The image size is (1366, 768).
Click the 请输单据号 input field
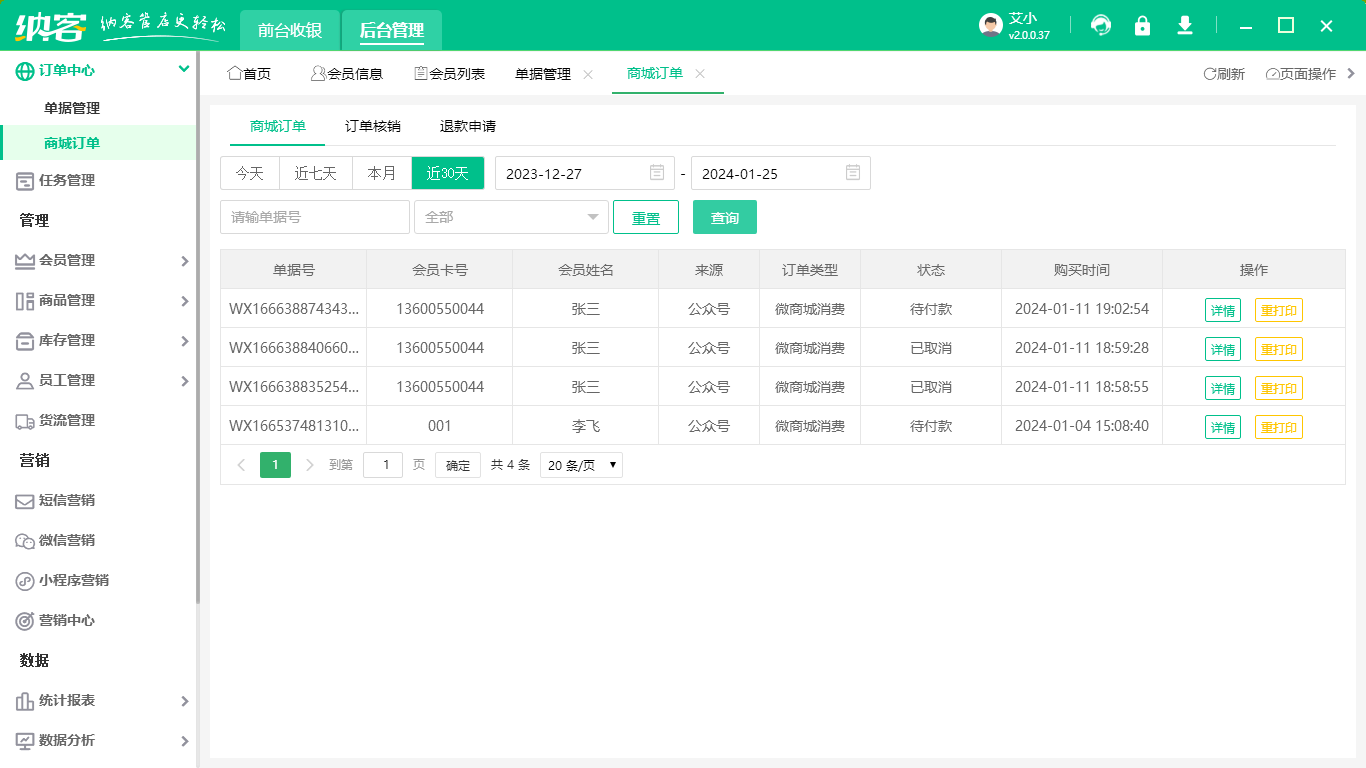pyautogui.click(x=314, y=217)
